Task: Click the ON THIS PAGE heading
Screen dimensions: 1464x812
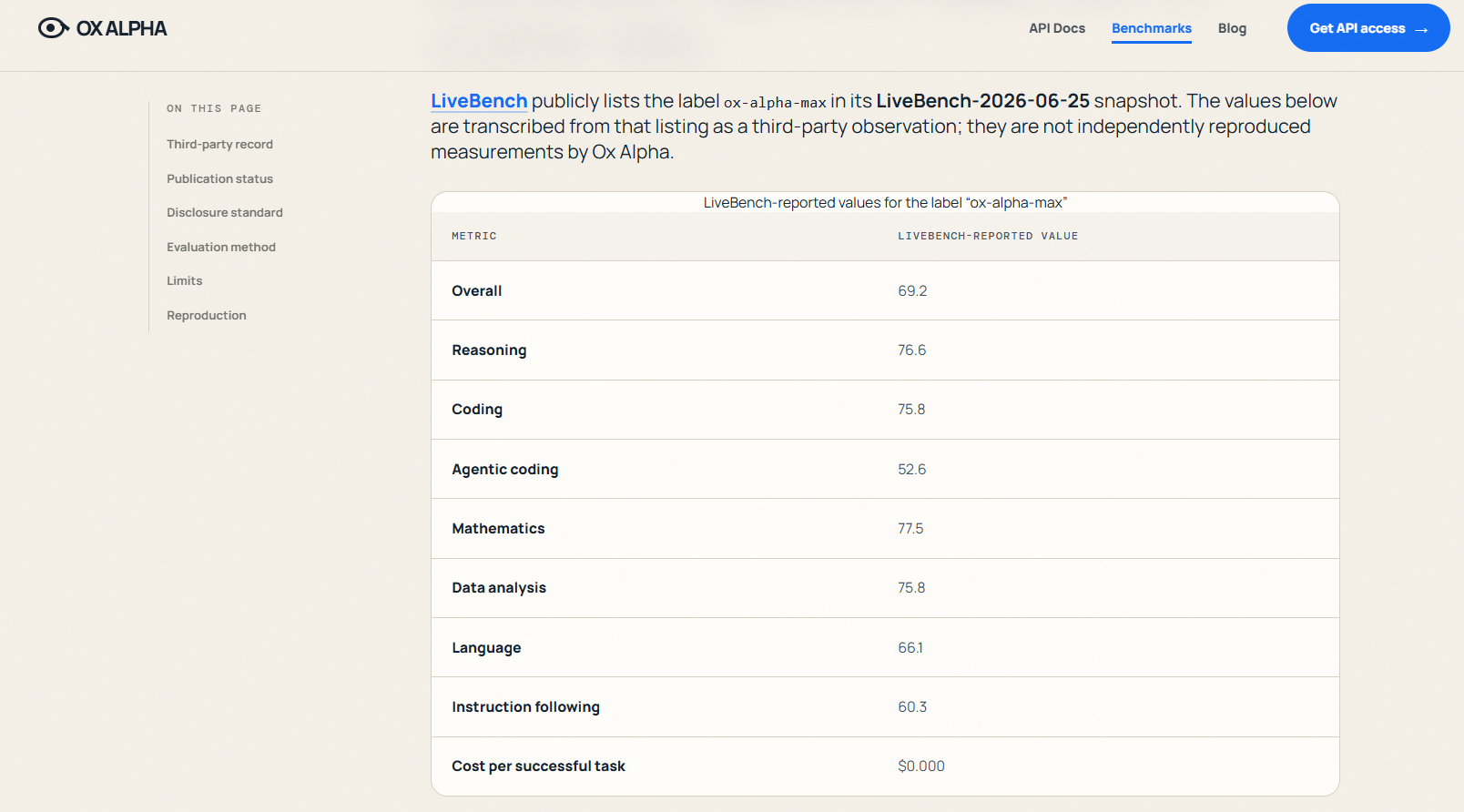Action: 214,108
